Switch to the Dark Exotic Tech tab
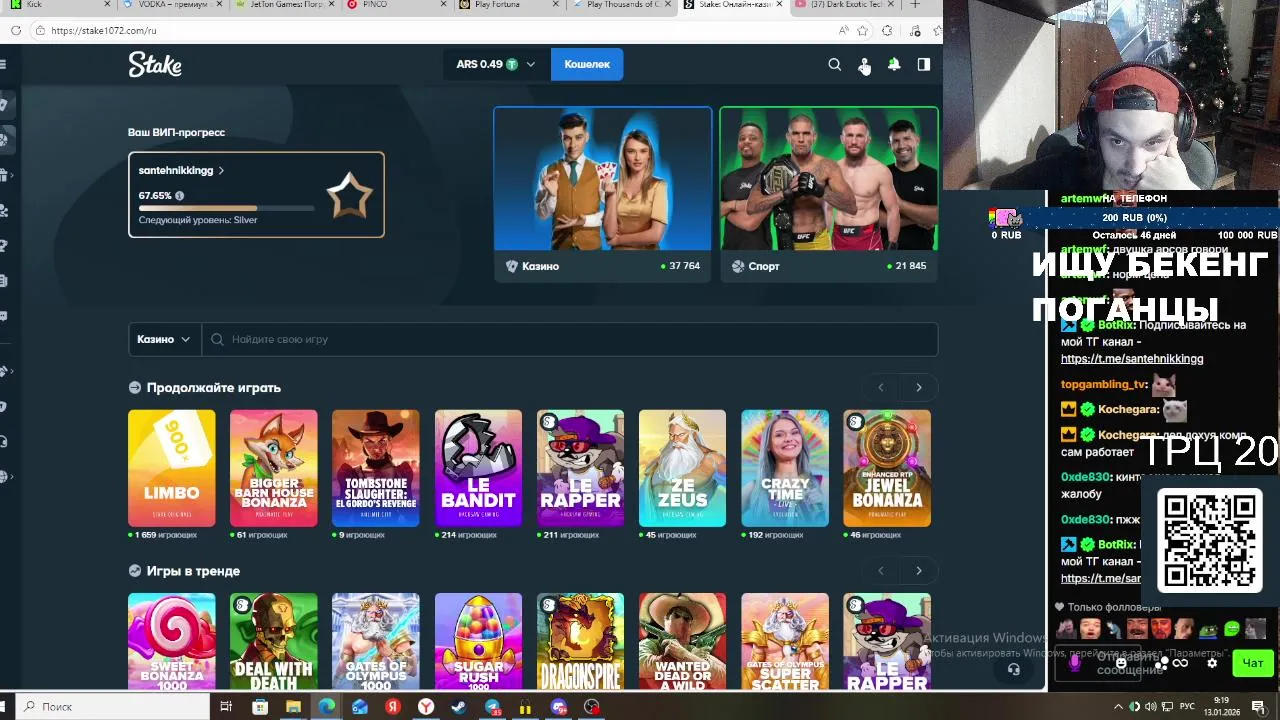Viewport: 1280px width, 720px height. [845, 5]
